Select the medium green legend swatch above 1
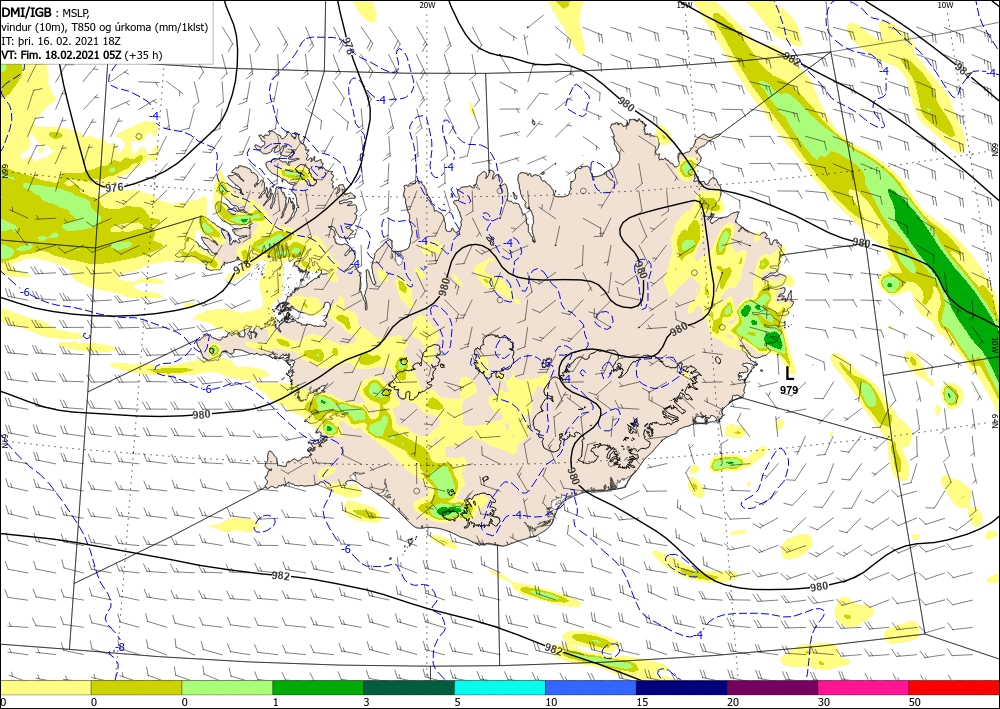Image resolution: width=1000 pixels, height=709 pixels. pyautogui.click(x=318, y=687)
